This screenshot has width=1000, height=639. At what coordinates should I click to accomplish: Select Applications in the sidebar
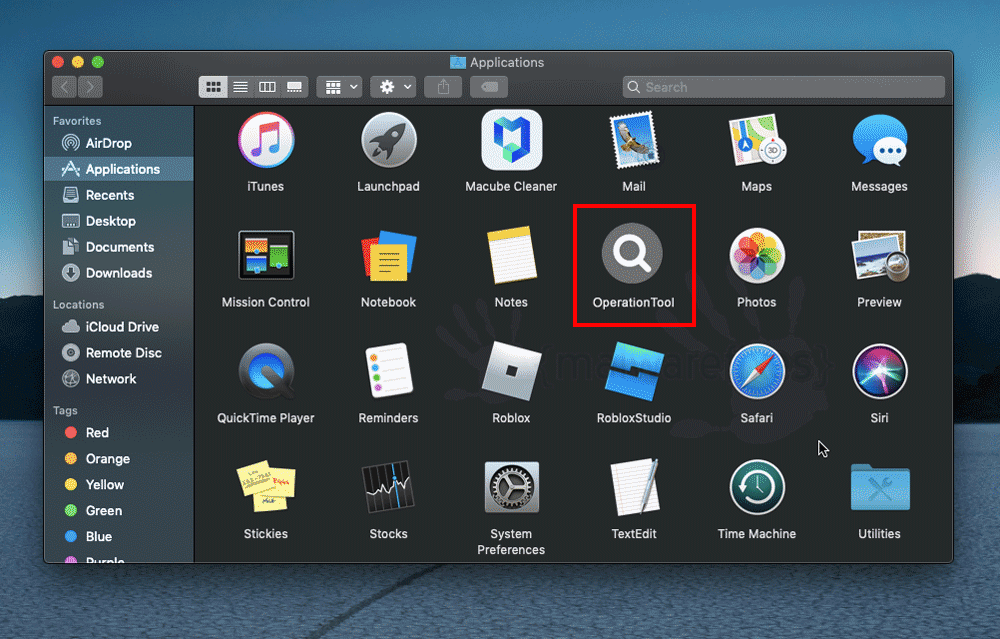click(x=119, y=169)
